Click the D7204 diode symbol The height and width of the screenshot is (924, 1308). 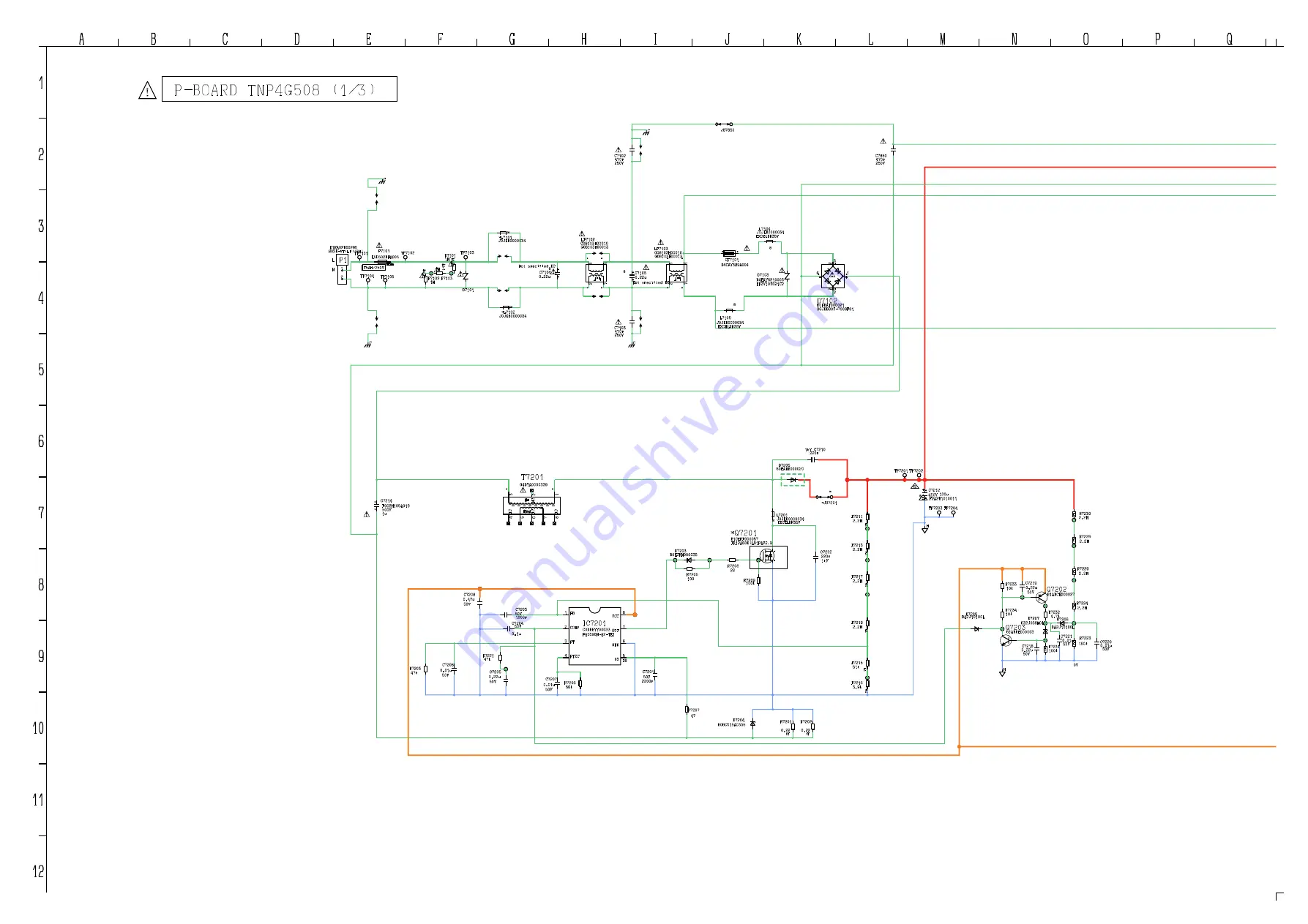click(x=753, y=724)
